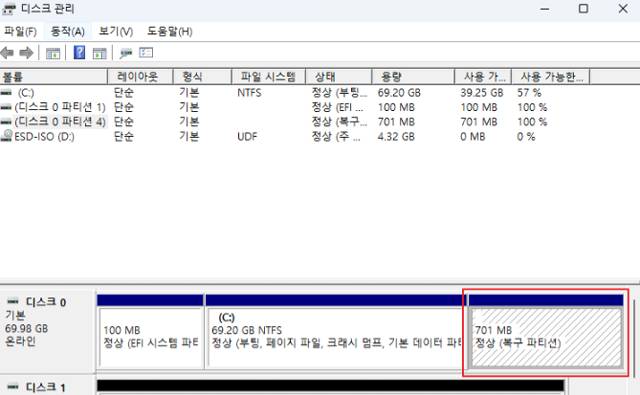Image resolution: width=640 pixels, height=395 pixels.
Task: Click the disk connection toolbar icon
Action: (x=126, y=53)
